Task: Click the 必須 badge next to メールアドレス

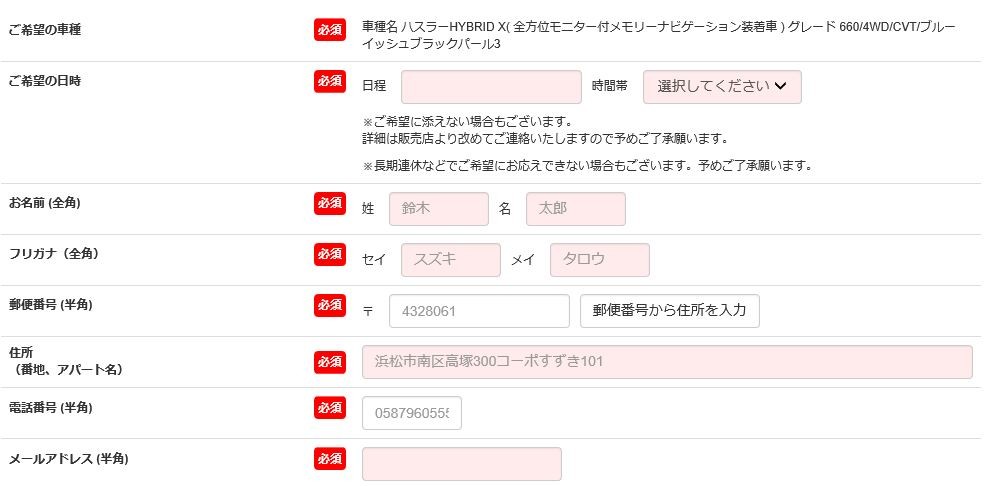Action: [x=330, y=458]
